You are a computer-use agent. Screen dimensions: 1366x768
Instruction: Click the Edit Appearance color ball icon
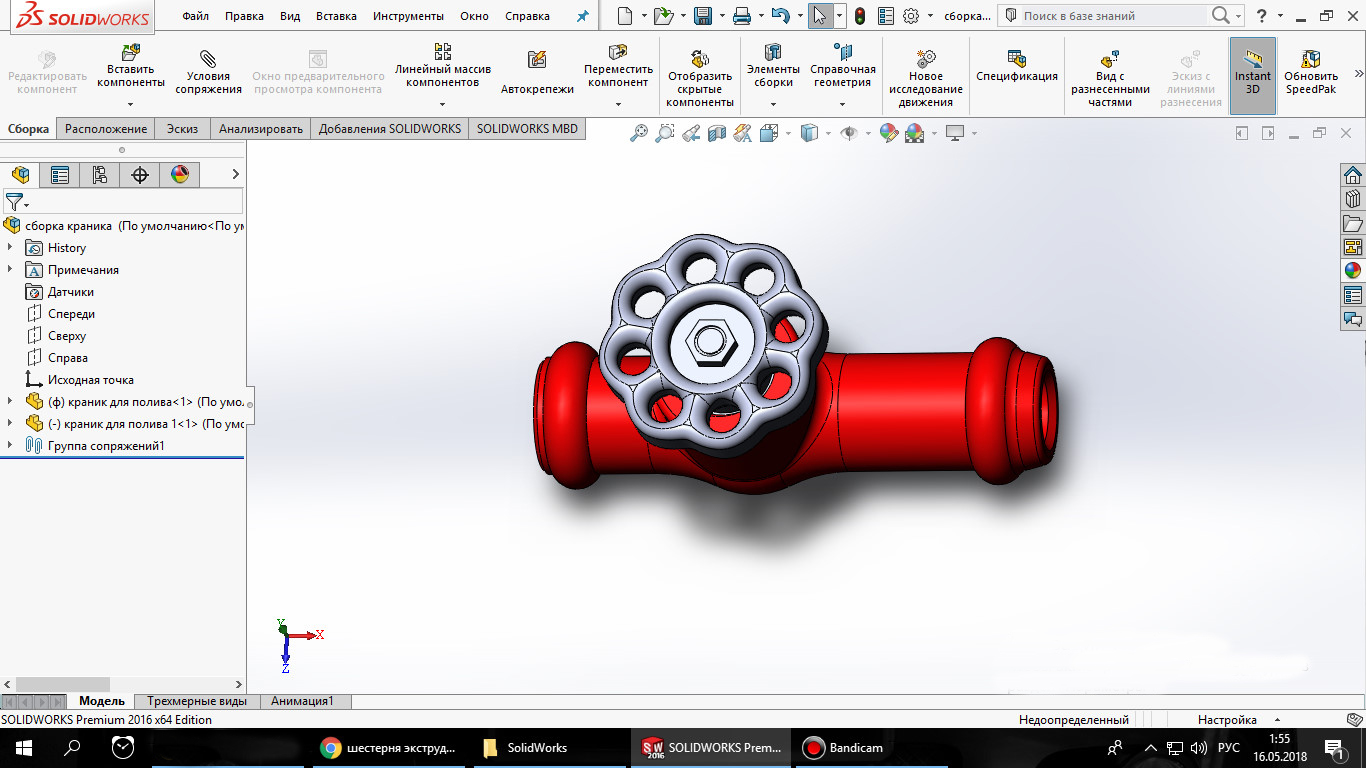(x=888, y=133)
